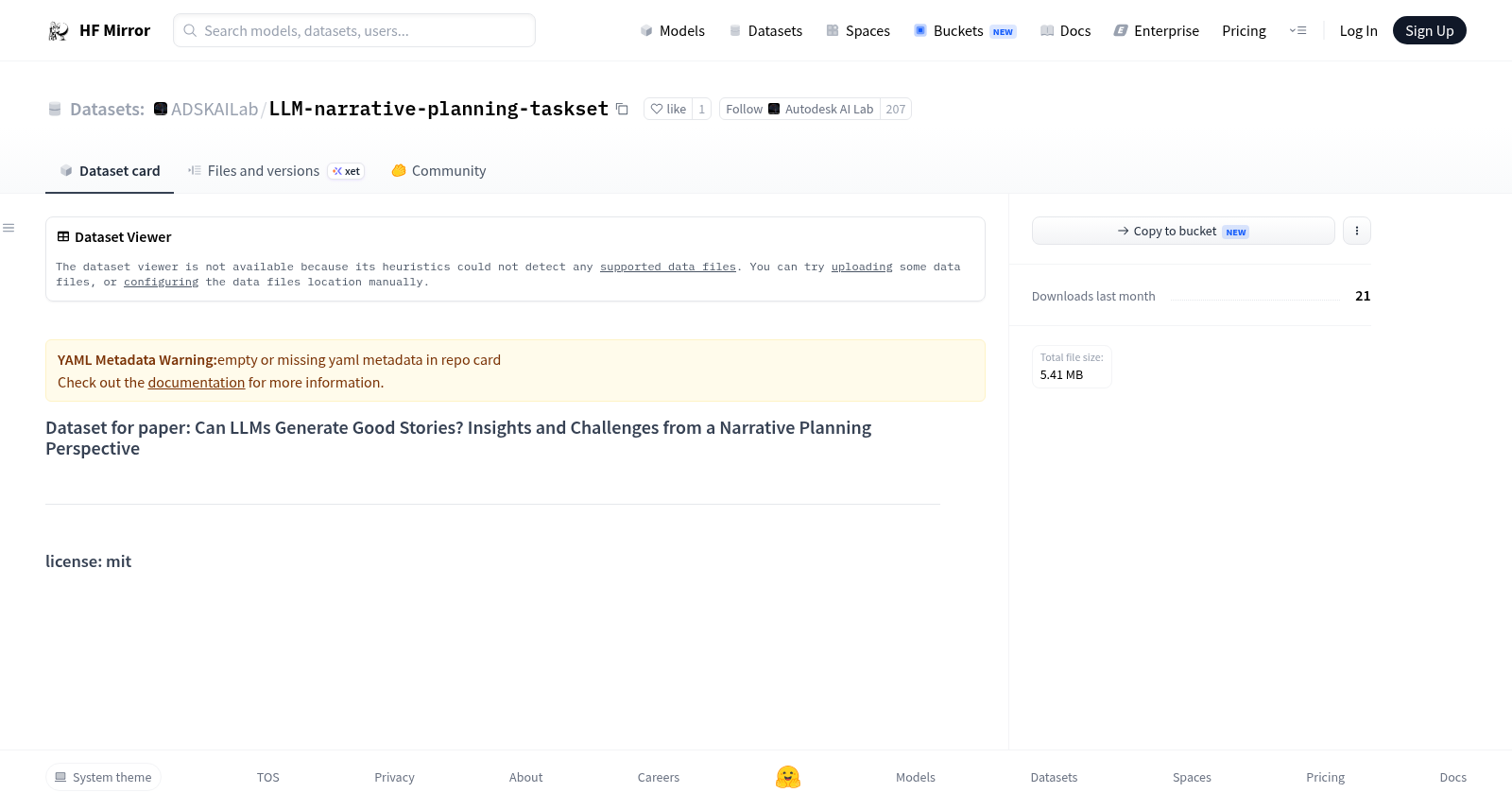The image size is (1512, 810).
Task: Copy dataset name with clipboard icon
Action: click(x=622, y=109)
